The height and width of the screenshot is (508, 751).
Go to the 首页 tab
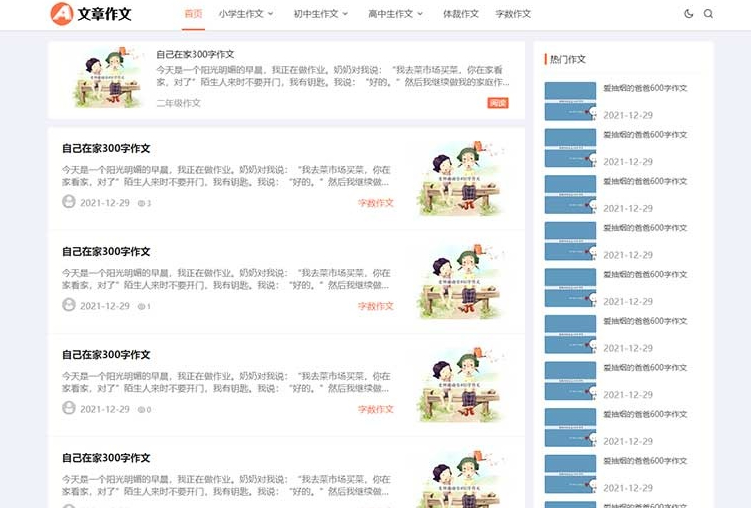pos(193,14)
